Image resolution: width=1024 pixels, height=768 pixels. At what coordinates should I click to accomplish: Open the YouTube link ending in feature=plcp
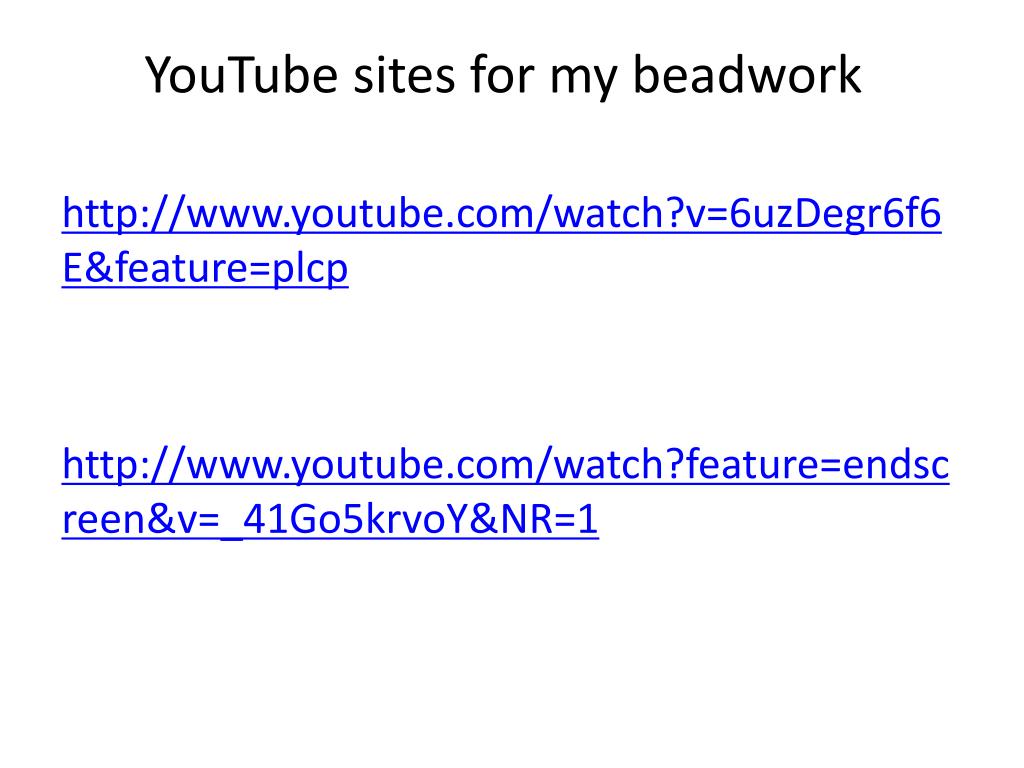[502, 240]
